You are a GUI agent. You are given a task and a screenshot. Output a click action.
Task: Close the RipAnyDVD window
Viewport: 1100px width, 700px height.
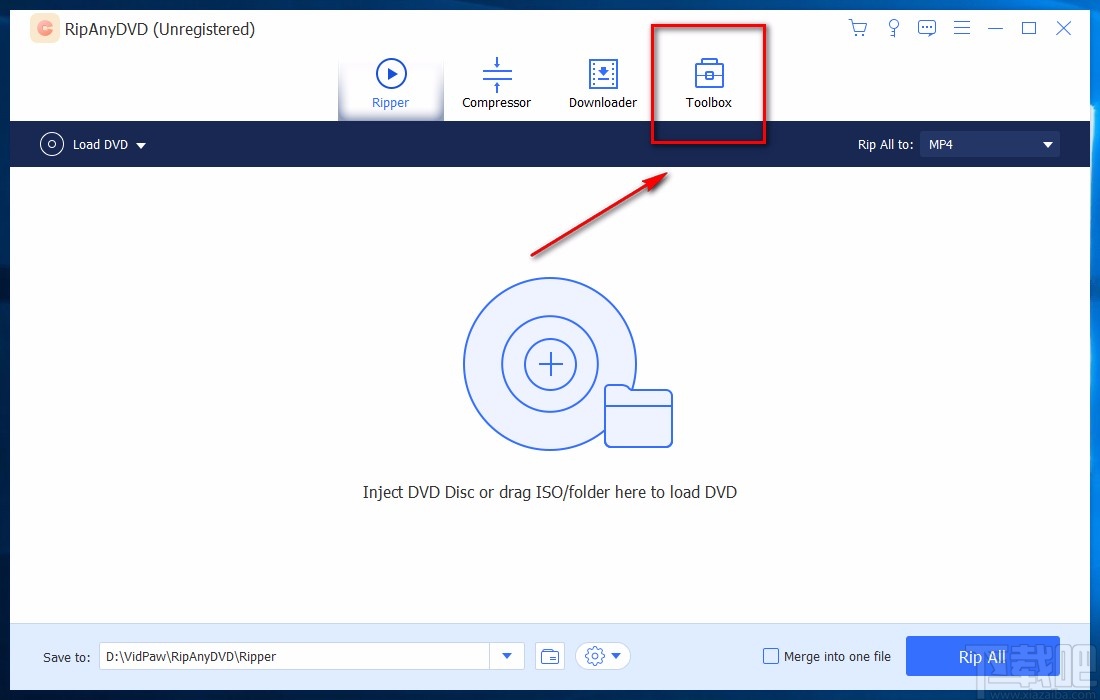[x=1064, y=28]
